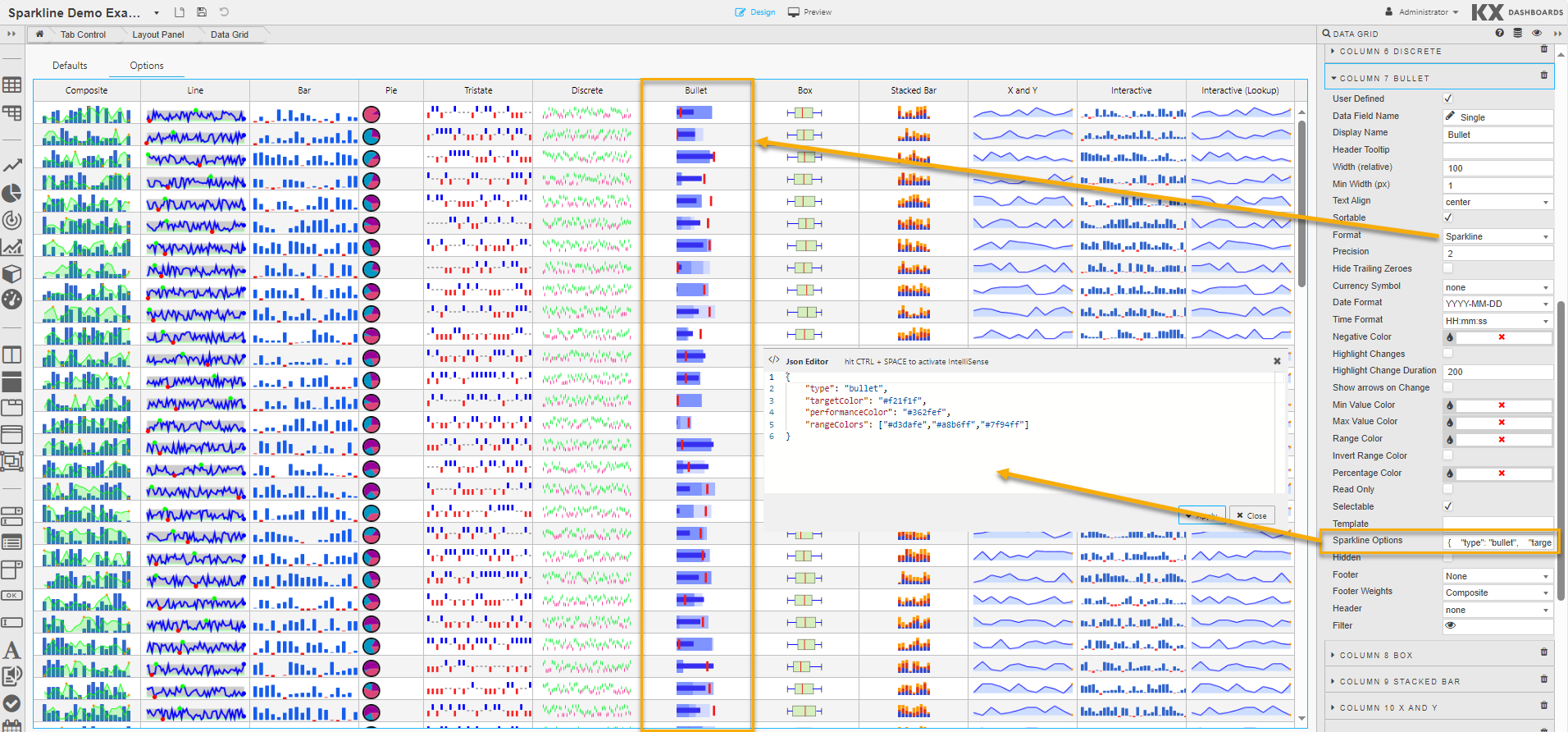Save the dashboard with the floppy disk icon

click(x=202, y=12)
